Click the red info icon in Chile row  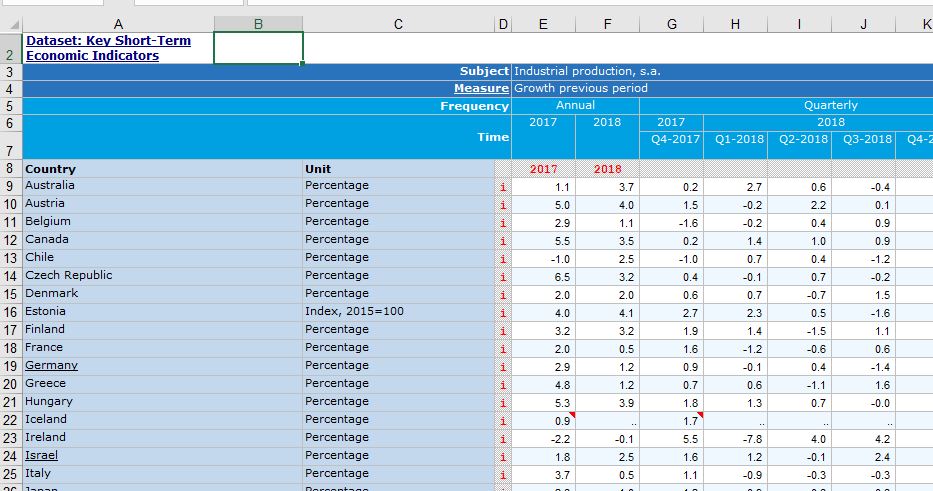coord(503,259)
